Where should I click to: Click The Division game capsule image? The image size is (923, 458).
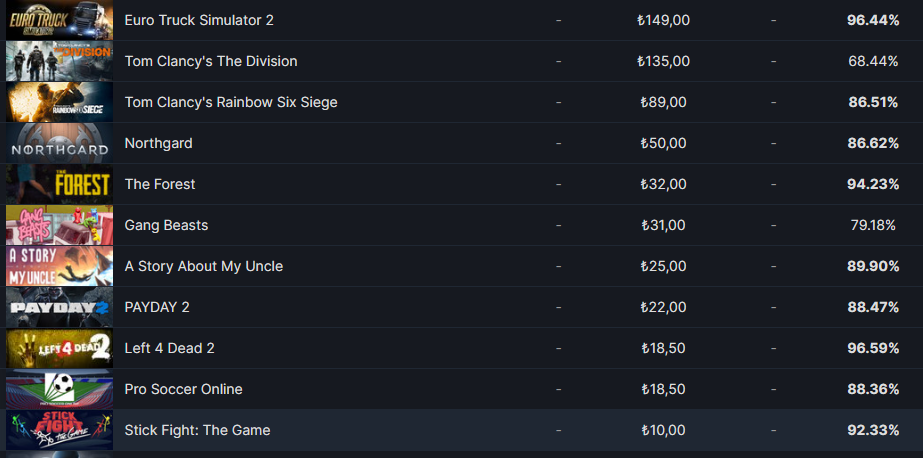pos(59,61)
